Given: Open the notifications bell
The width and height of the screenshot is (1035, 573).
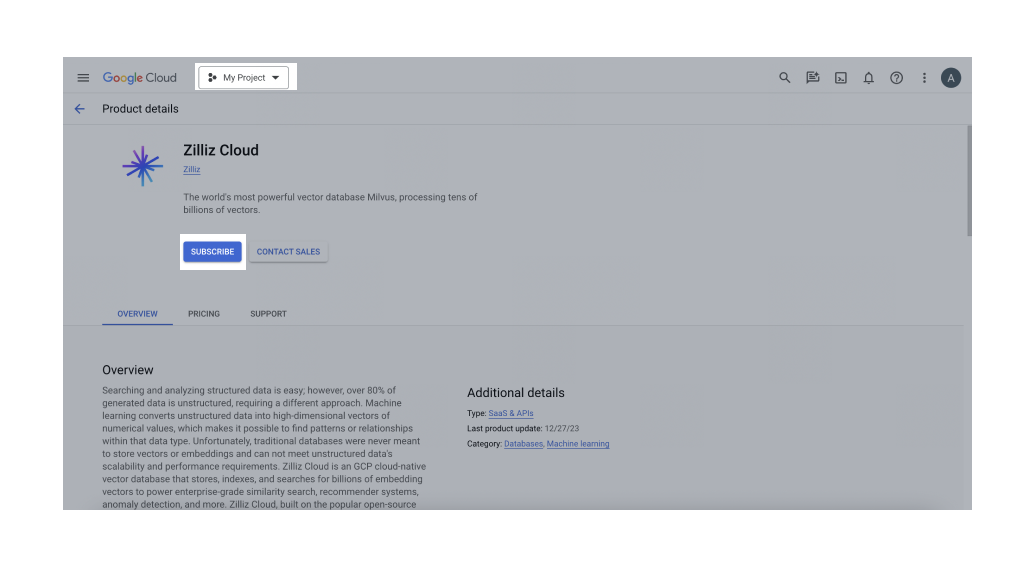Looking at the screenshot, I should click(x=869, y=78).
